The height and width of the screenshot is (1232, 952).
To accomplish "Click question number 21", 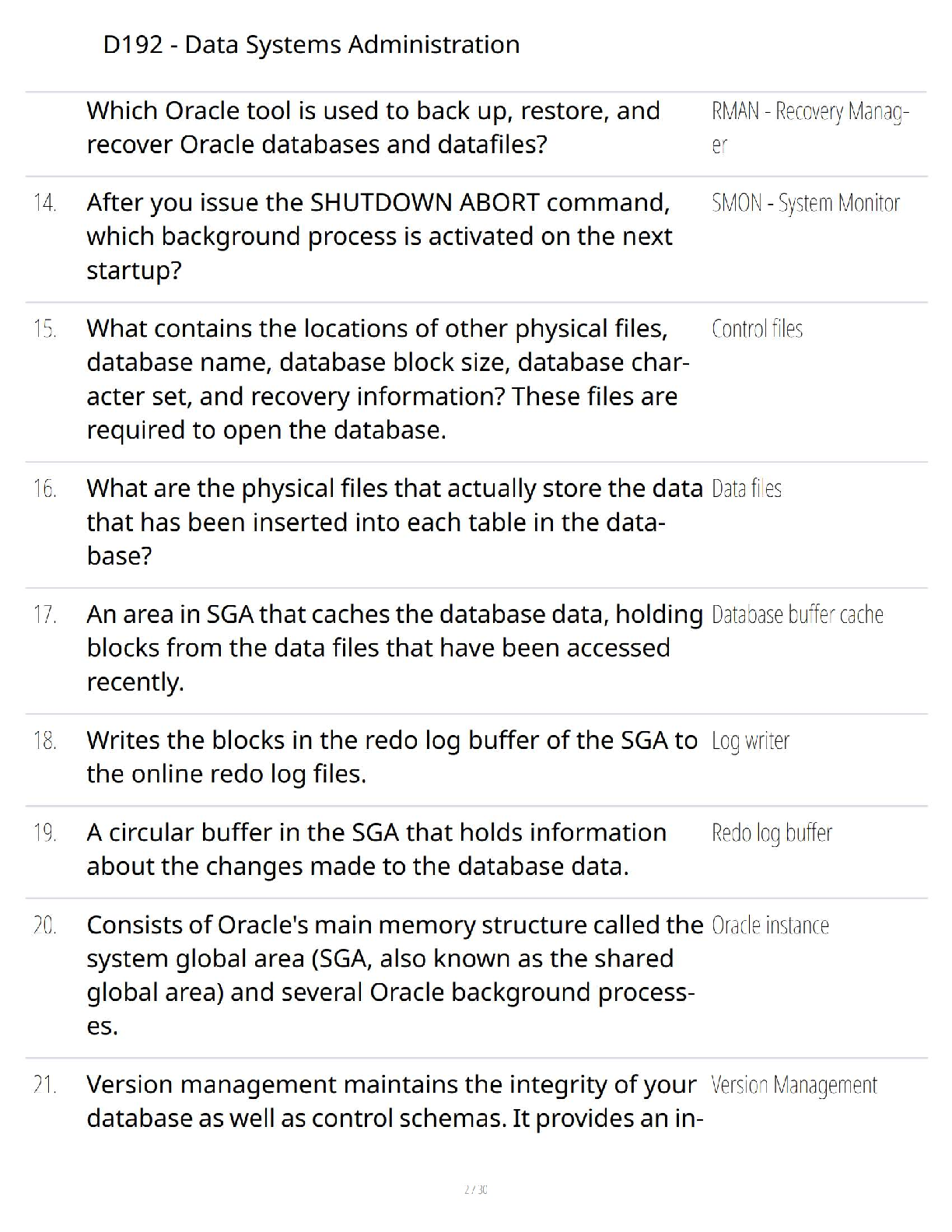I will coord(45,1085).
